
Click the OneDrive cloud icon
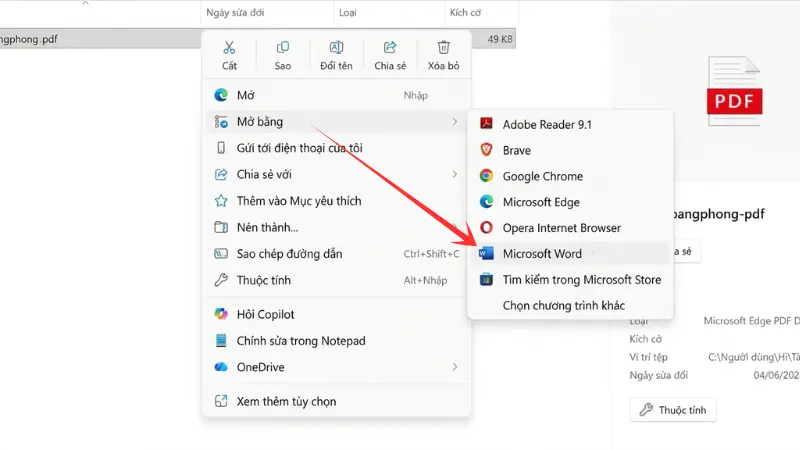[221, 367]
